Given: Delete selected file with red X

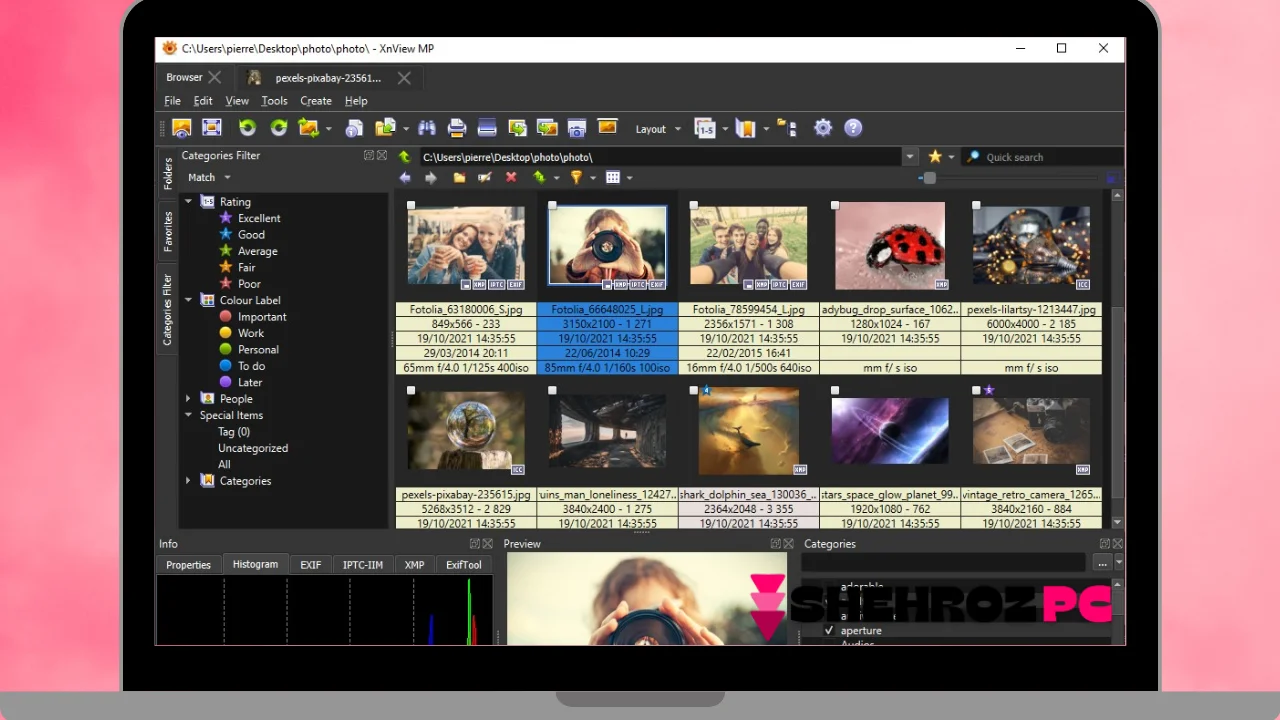Looking at the screenshot, I should 511,178.
